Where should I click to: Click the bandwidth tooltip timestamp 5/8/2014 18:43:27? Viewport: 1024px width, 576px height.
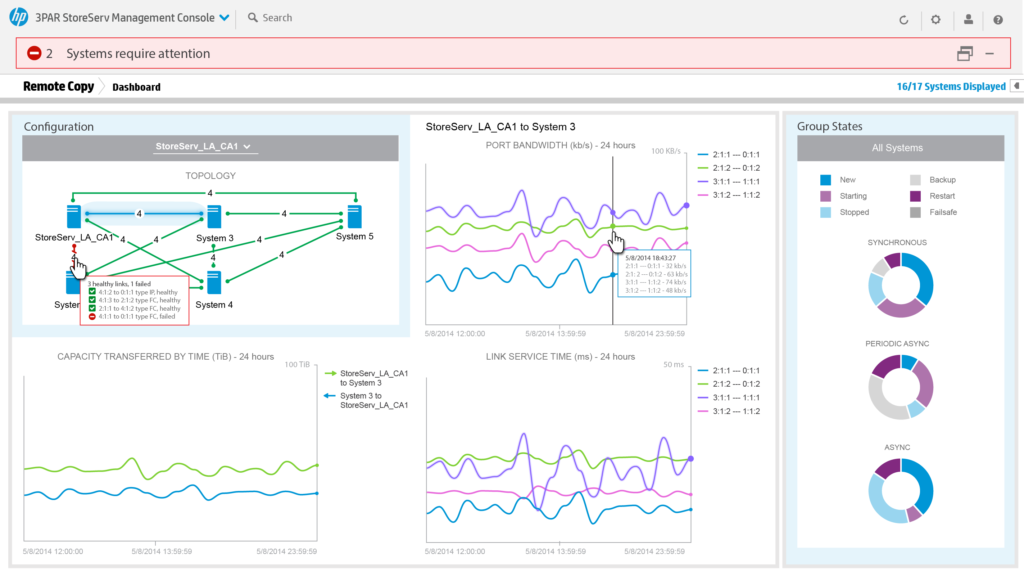[x=650, y=258]
